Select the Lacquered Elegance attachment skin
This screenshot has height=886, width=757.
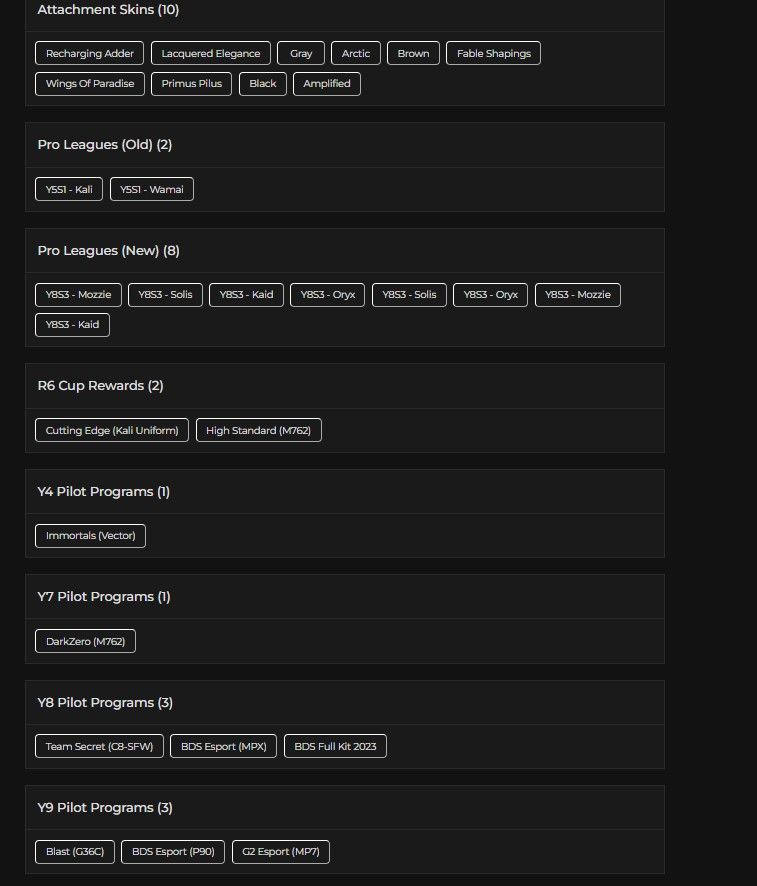point(211,53)
